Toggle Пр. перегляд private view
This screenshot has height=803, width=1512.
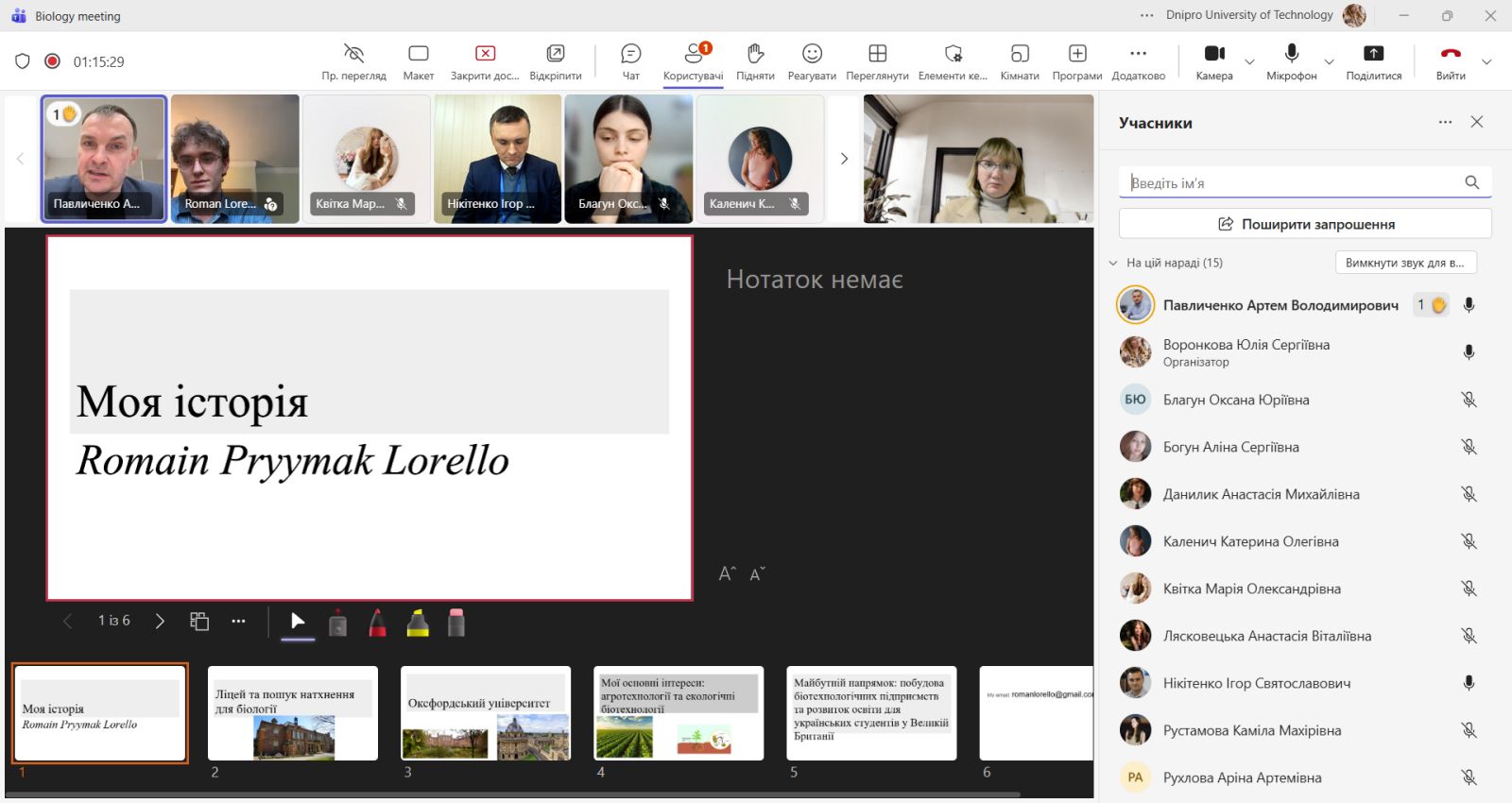click(x=353, y=61)
